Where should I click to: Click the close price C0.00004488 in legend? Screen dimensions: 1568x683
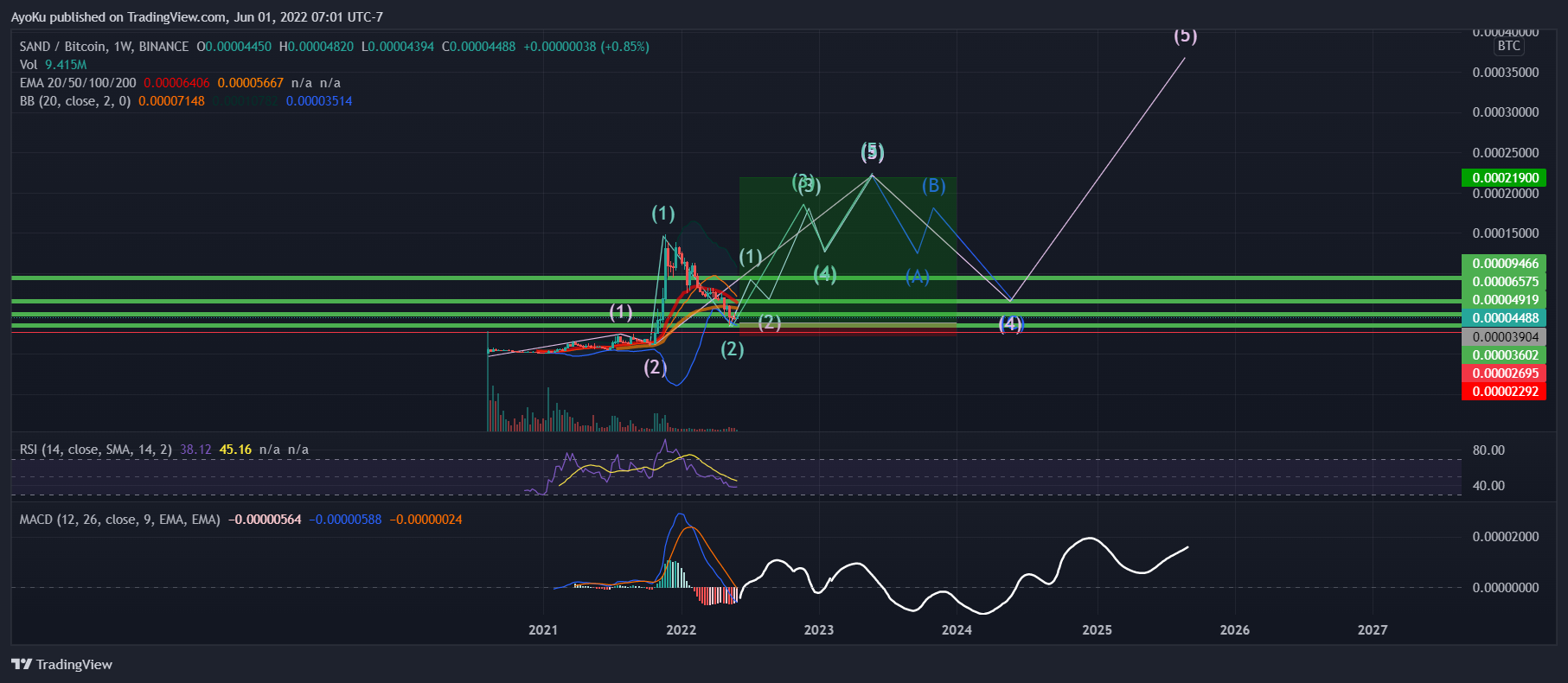[478, 47]
